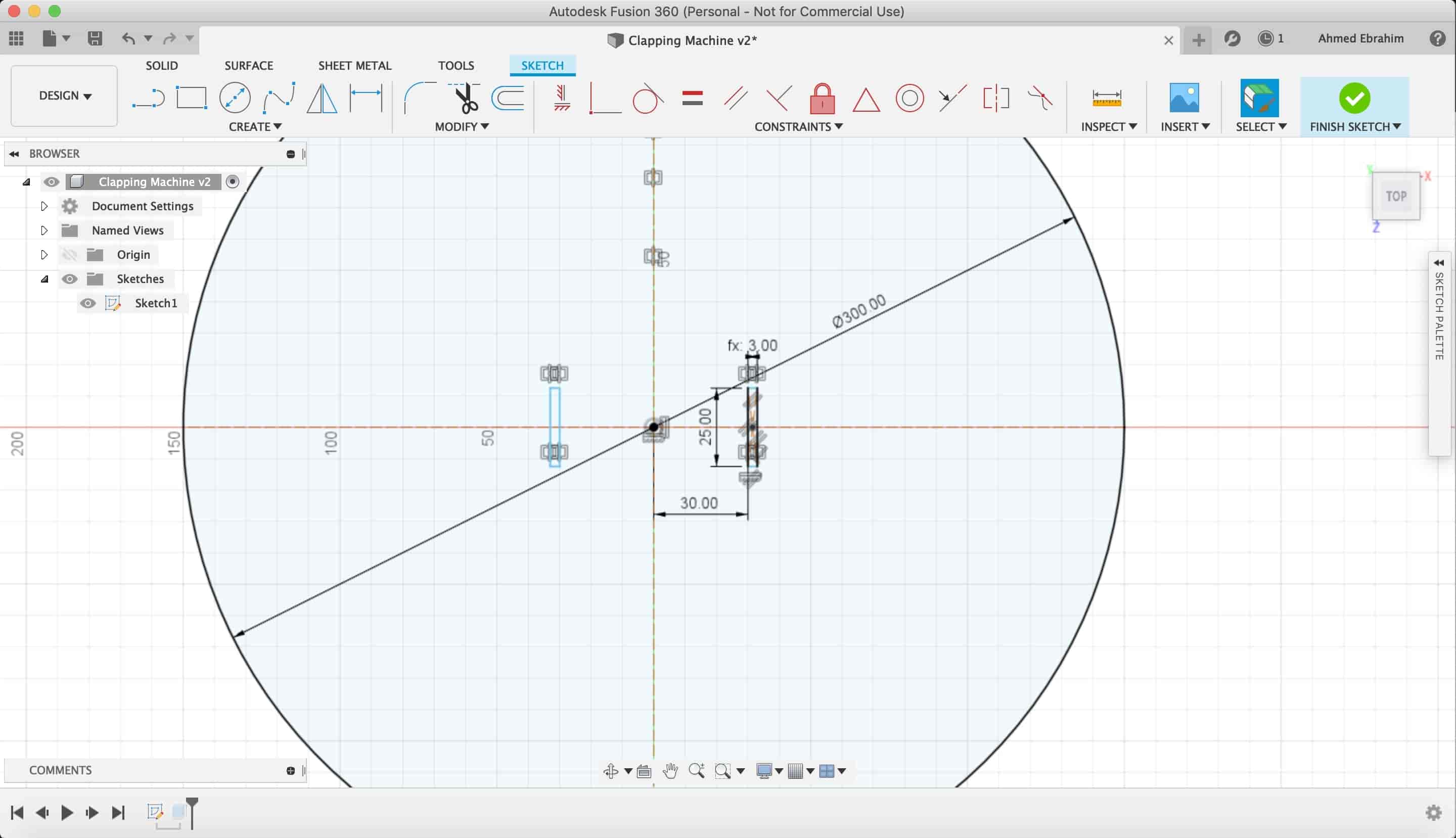Select the Line tool
The image size is (1456, 838).
(x=149, y=98)
